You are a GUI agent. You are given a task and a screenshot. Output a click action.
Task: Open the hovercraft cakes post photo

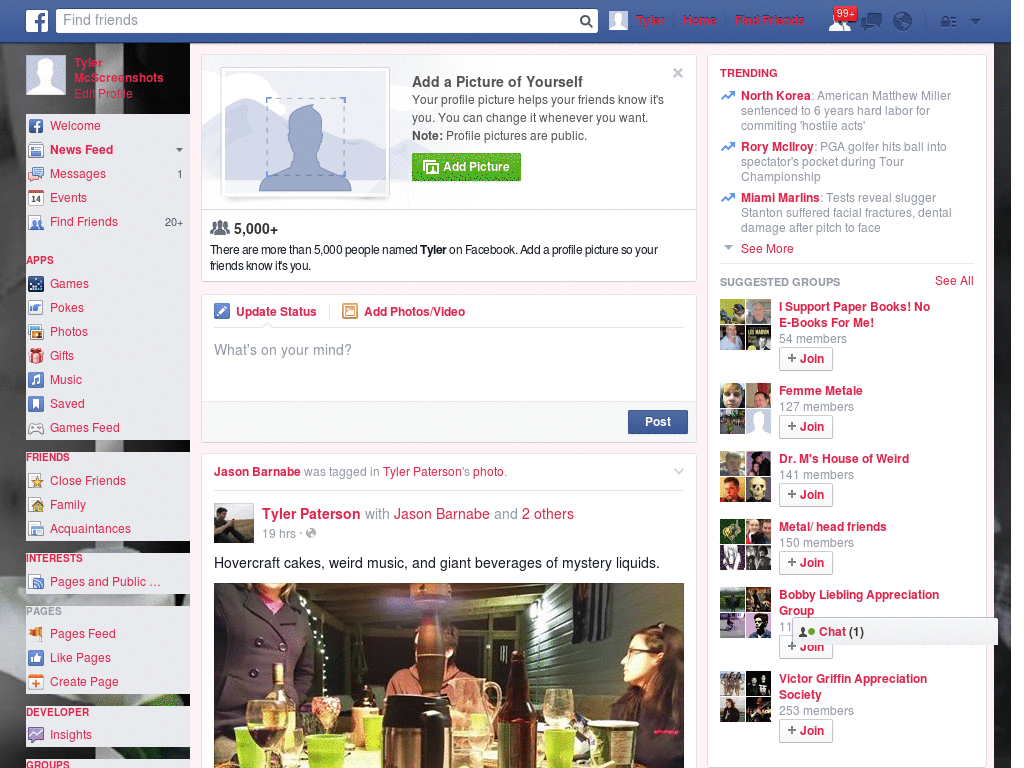(x=449, y=675)
